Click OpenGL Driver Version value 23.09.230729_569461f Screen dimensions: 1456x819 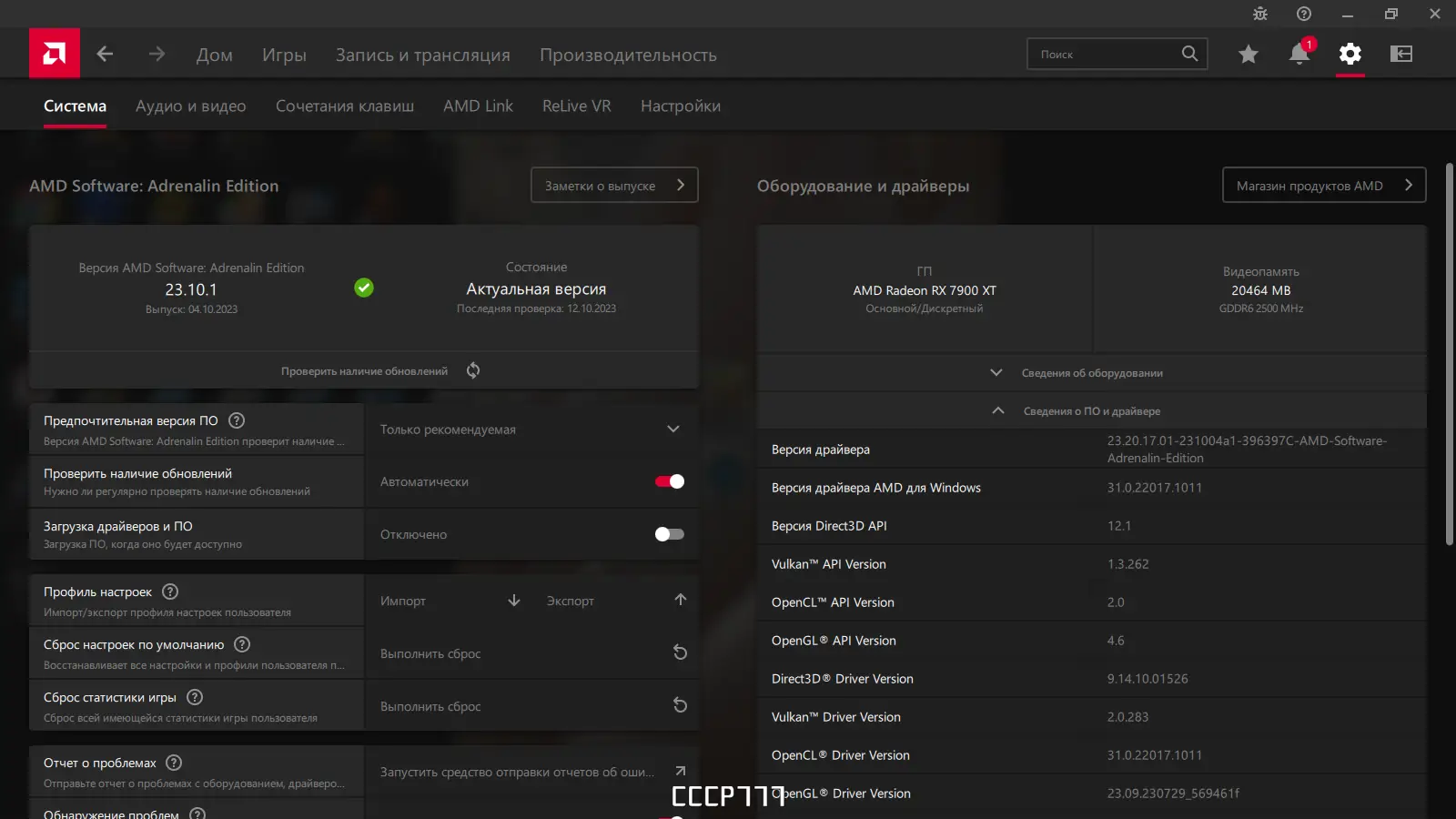coord(1173,794)
